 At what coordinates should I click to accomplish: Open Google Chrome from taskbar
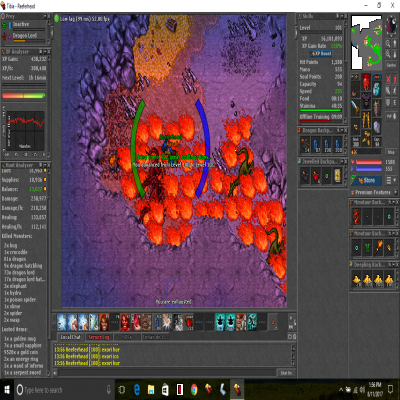[194, 389]
